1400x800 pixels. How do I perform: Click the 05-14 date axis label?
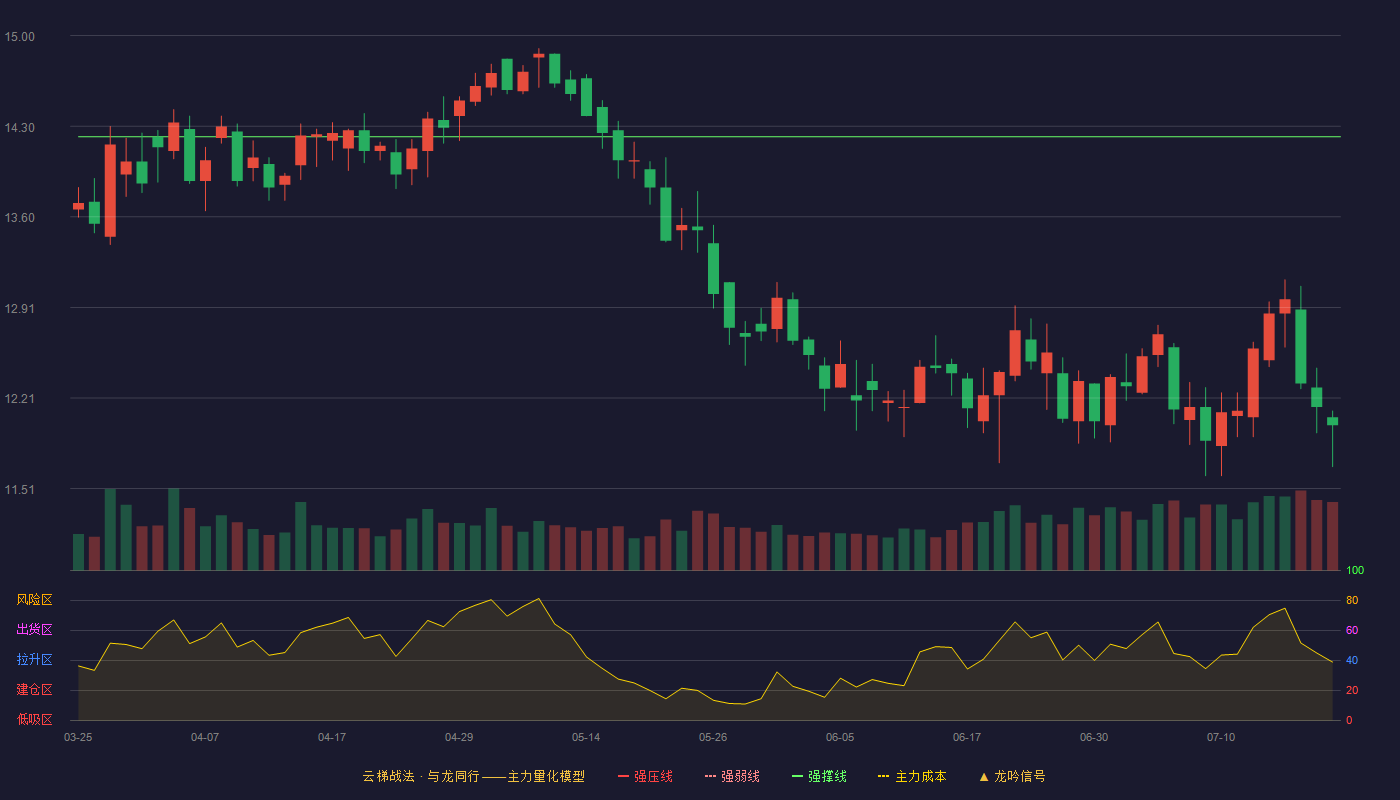[x=586, y=737]
